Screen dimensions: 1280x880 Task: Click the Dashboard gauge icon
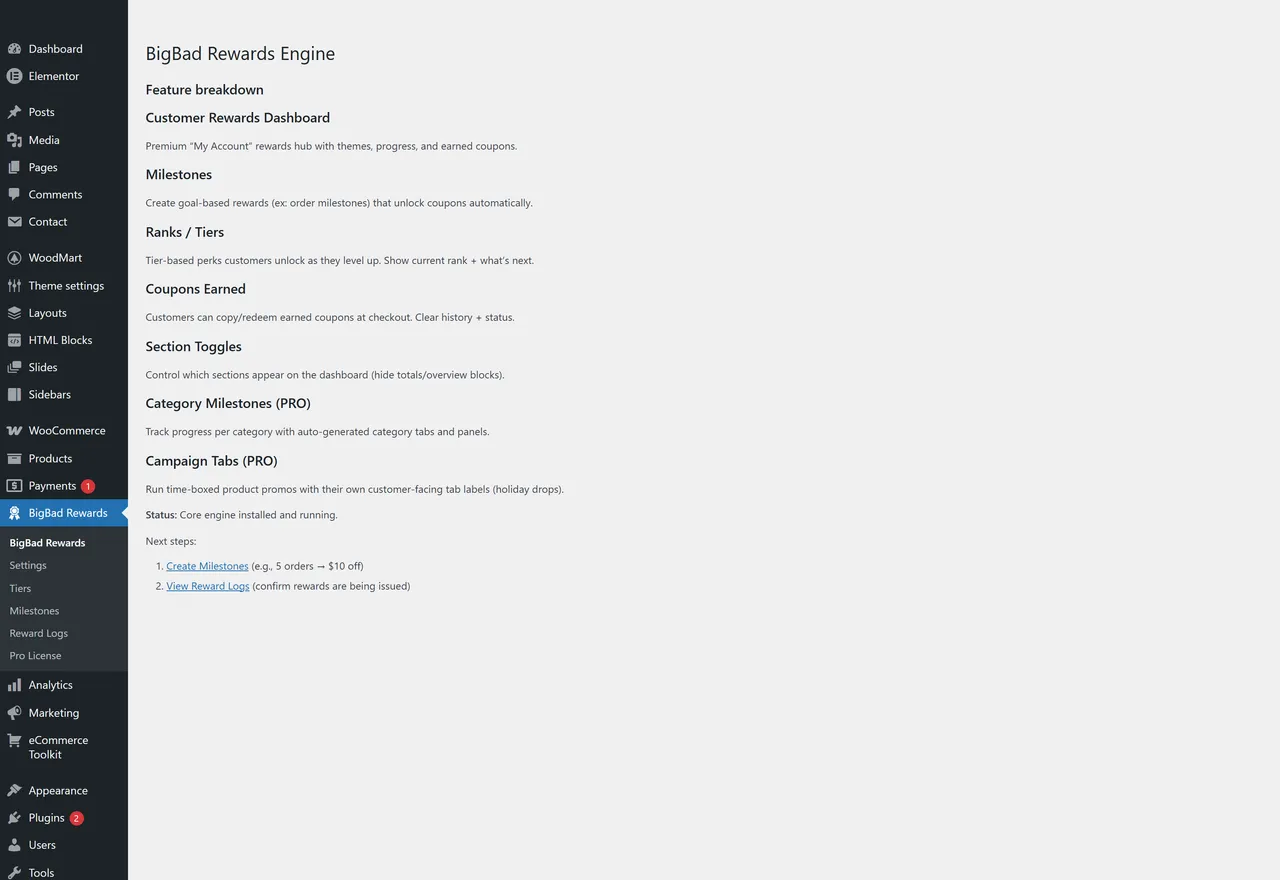(x=14, y=49)
